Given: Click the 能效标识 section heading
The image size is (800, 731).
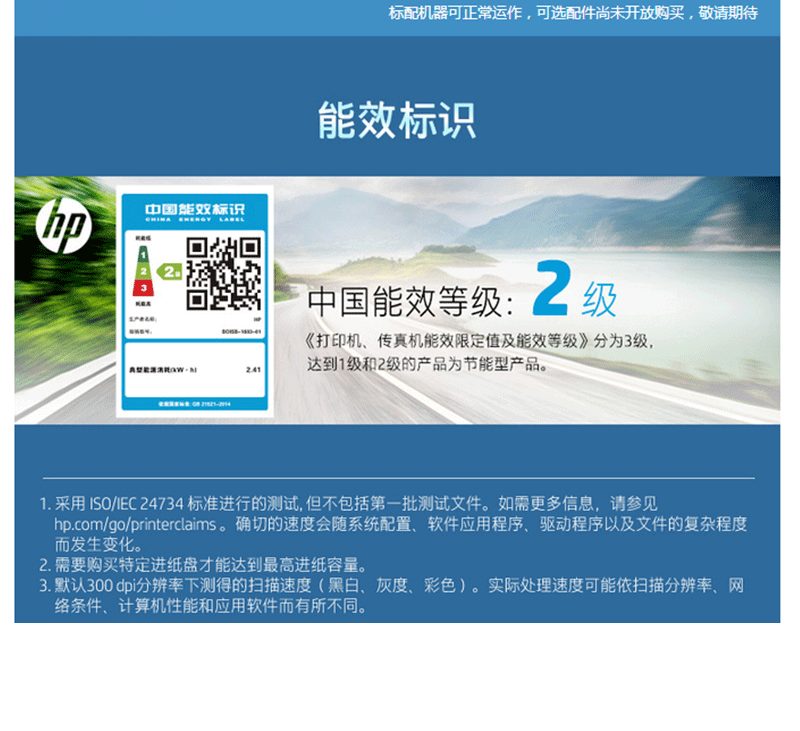Looking at the screenshot, I should (397, 119).
